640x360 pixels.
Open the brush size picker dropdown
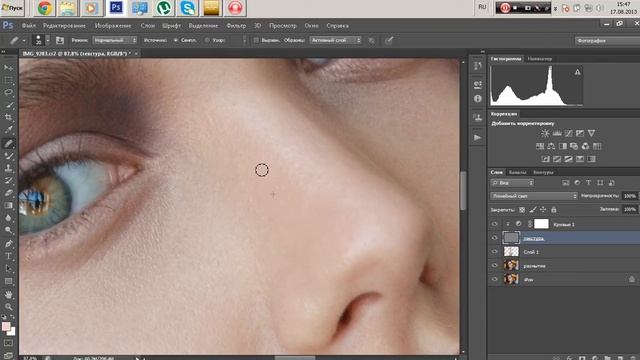48,40
